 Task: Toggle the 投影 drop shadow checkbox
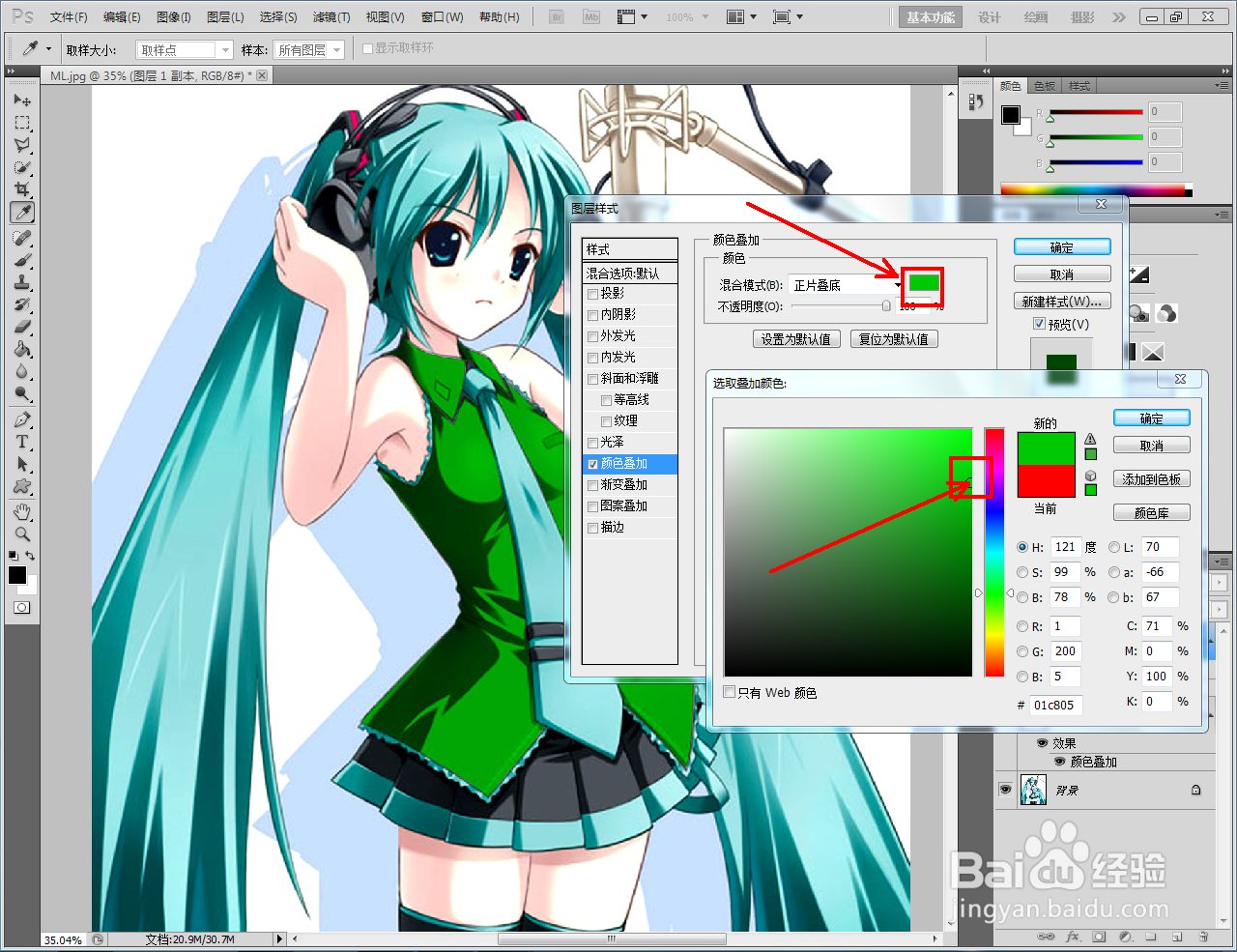(x=592, y=294)
